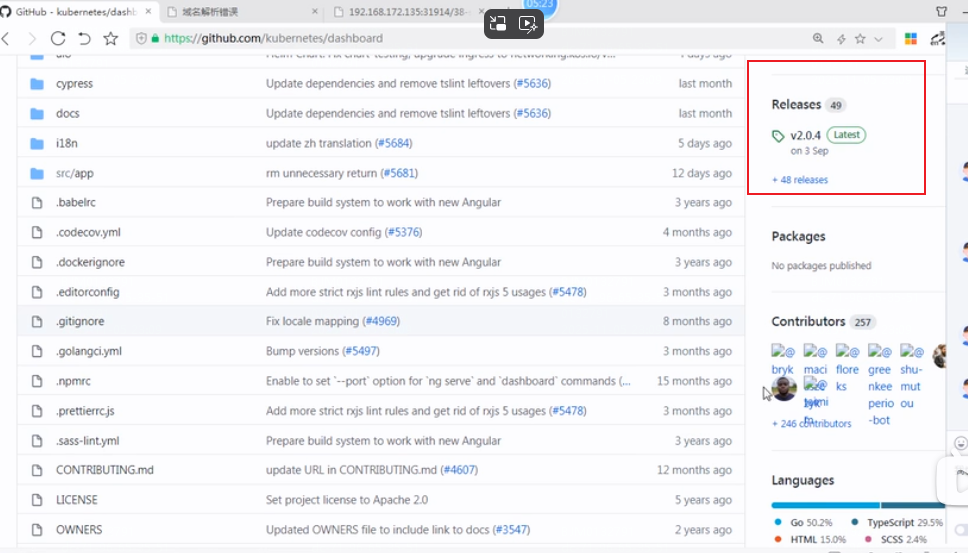The image size is (968, 553).
Task: Open contributor floreks profile
Action: pyautogui.click(x=847, y=369)
